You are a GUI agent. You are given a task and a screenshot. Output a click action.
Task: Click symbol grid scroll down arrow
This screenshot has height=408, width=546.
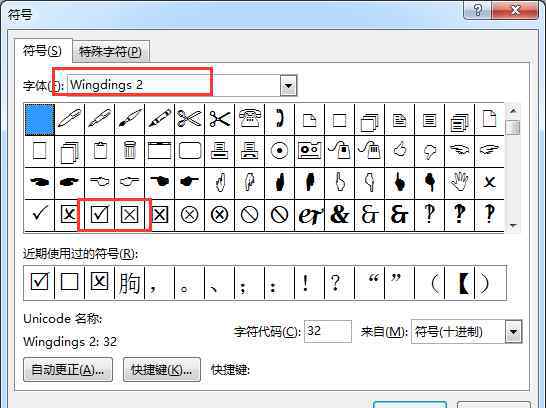pos(513,226)
